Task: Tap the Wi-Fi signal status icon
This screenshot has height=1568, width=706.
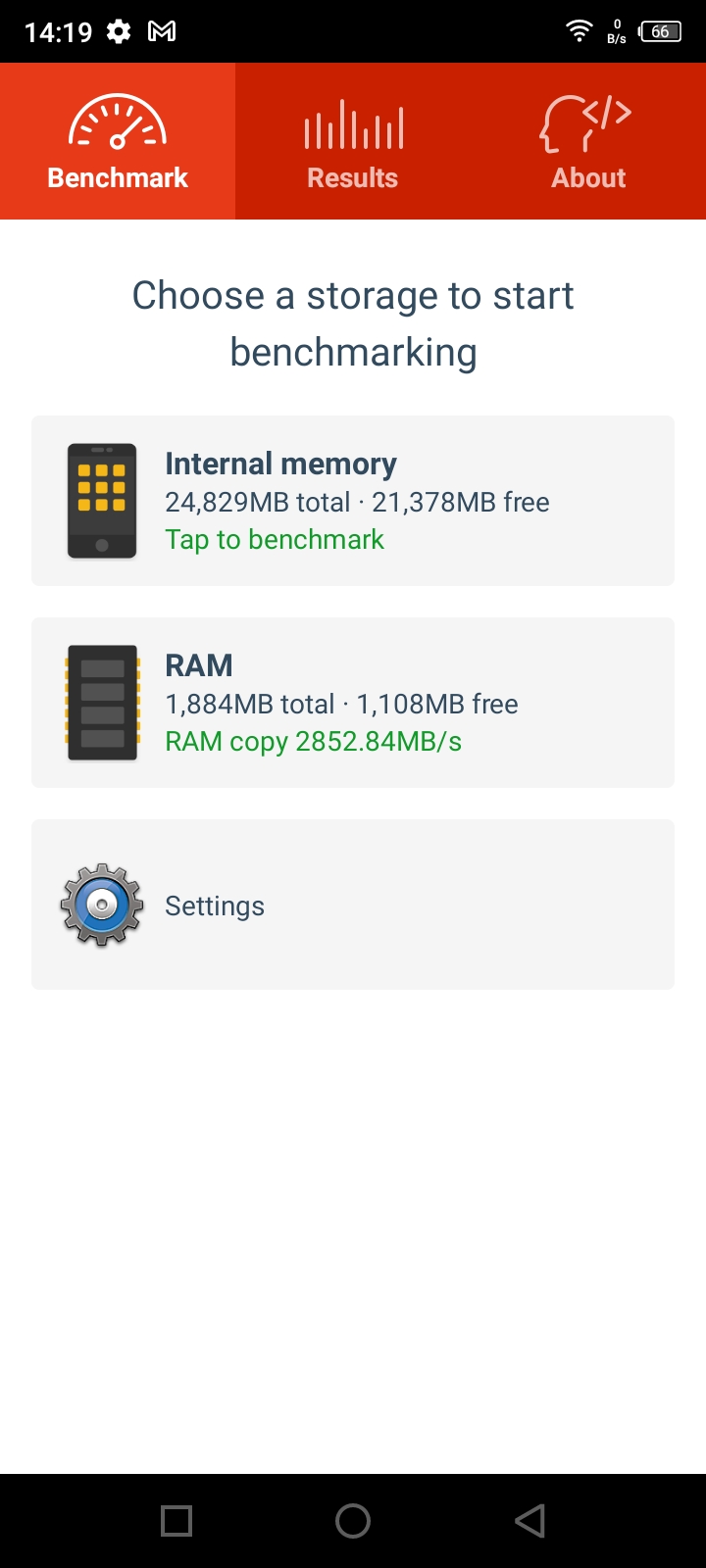Action: 580,31
